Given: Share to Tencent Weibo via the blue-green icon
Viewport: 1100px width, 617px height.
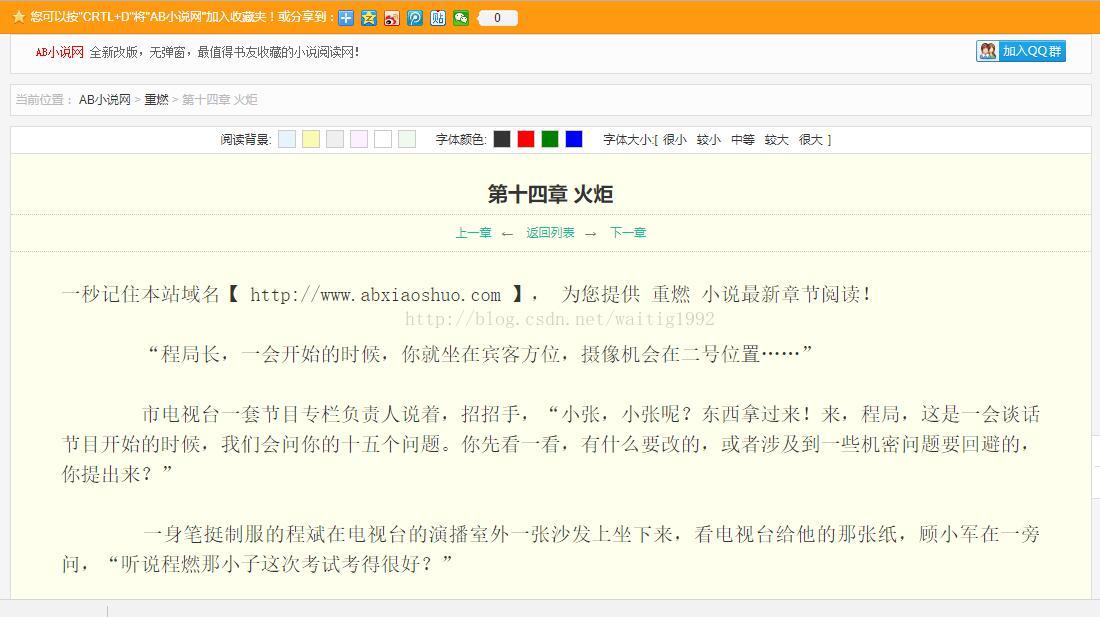Looking at the screenshot, I should 415,18.
